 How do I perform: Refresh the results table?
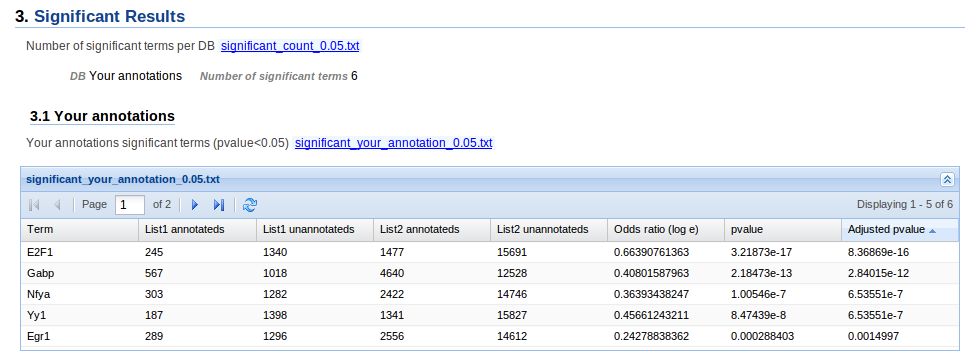click(x=250, y=205)
